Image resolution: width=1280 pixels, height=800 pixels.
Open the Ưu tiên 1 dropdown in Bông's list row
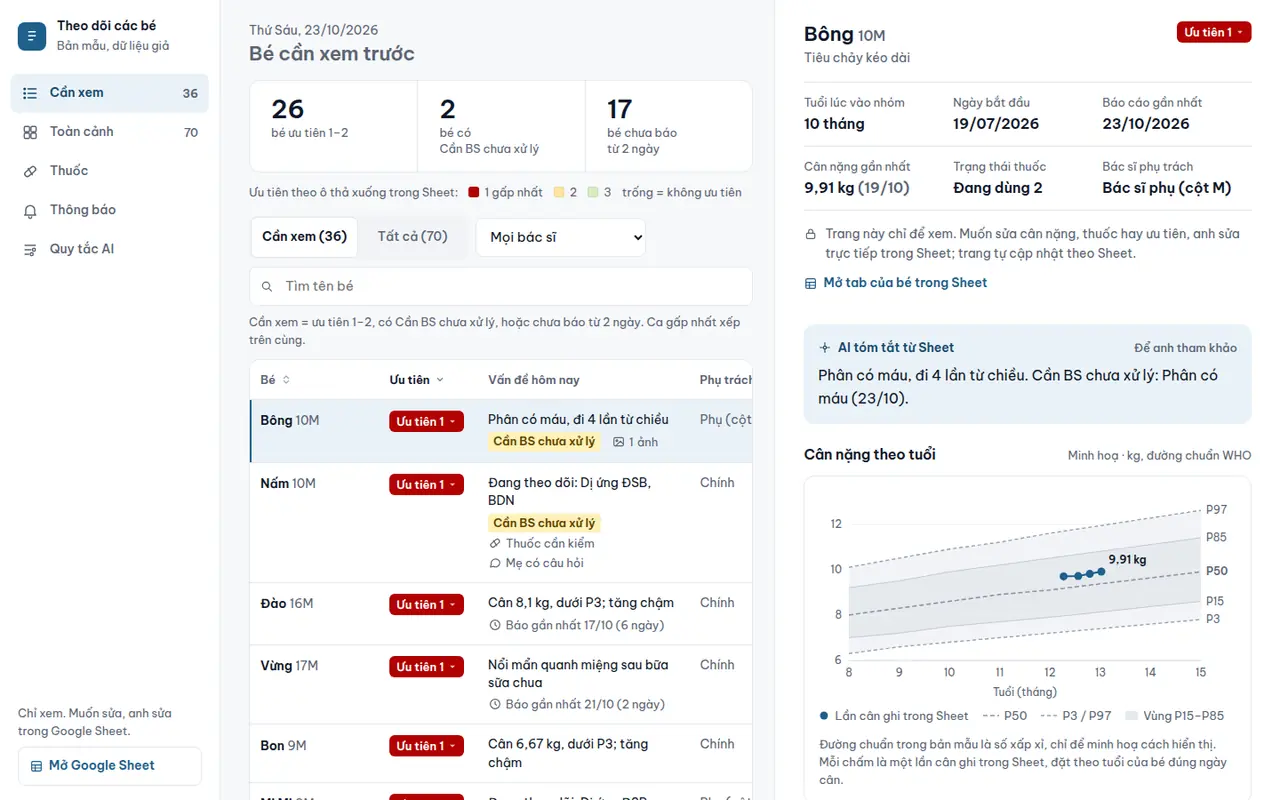[426, 422]
